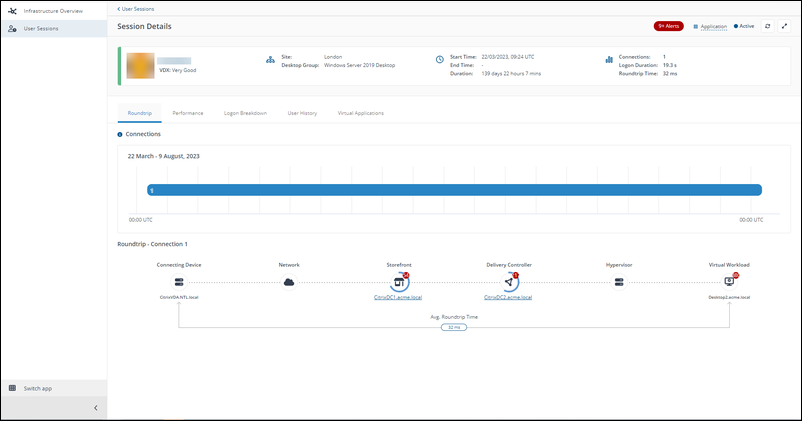Collapse the left sidebar with chevron
Screen dimensions: 802x421
pos(95,408)
